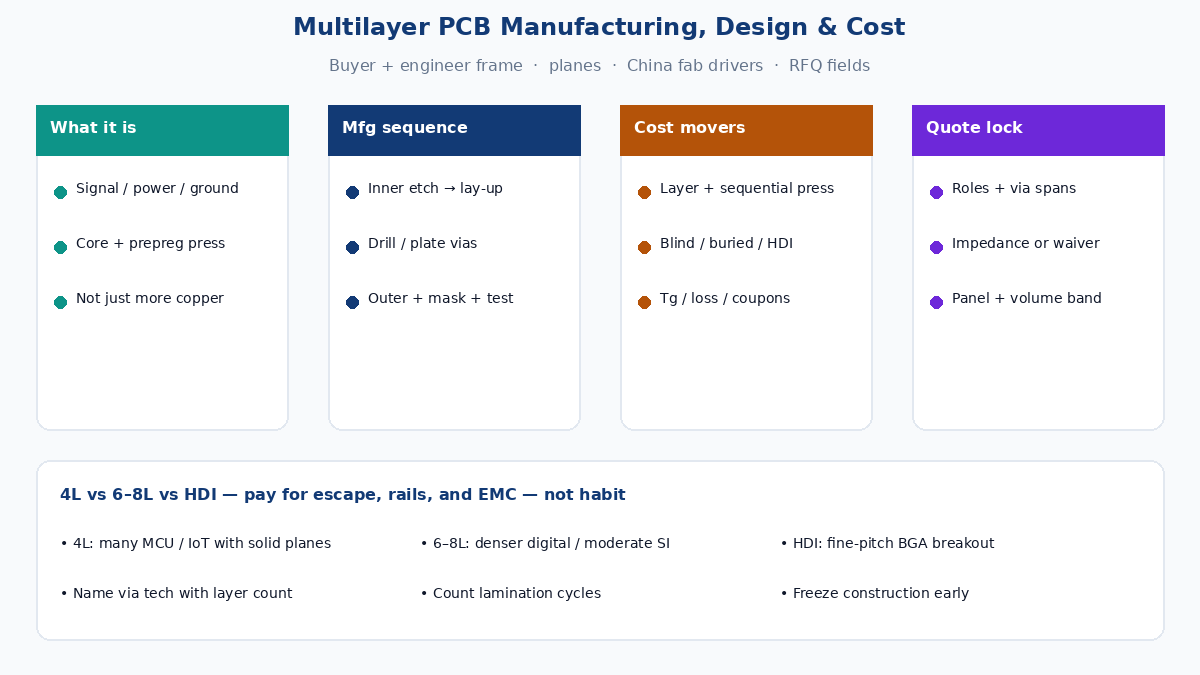Click the teal bullet beside 'Not just more copper'
Viewport: 1200px width, 675px height.
pos(60,302)
